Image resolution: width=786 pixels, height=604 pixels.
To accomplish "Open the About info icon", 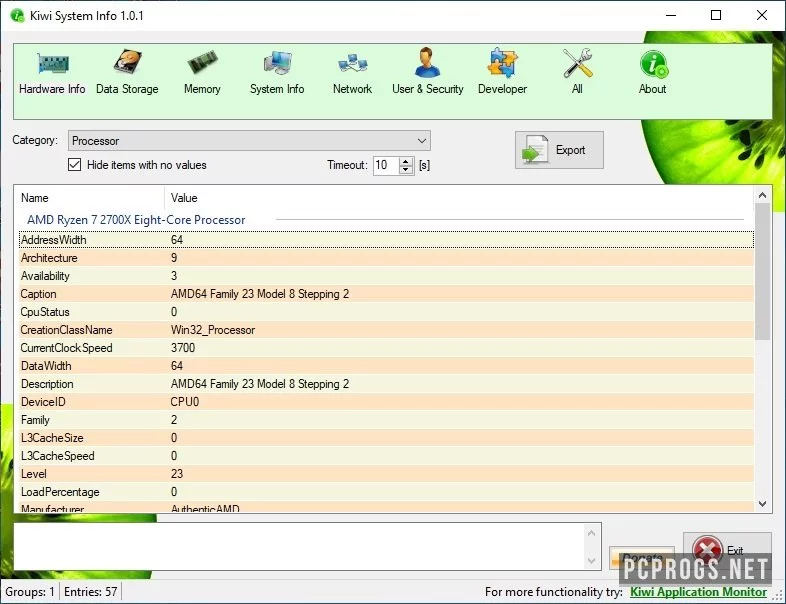I will 653,64.
